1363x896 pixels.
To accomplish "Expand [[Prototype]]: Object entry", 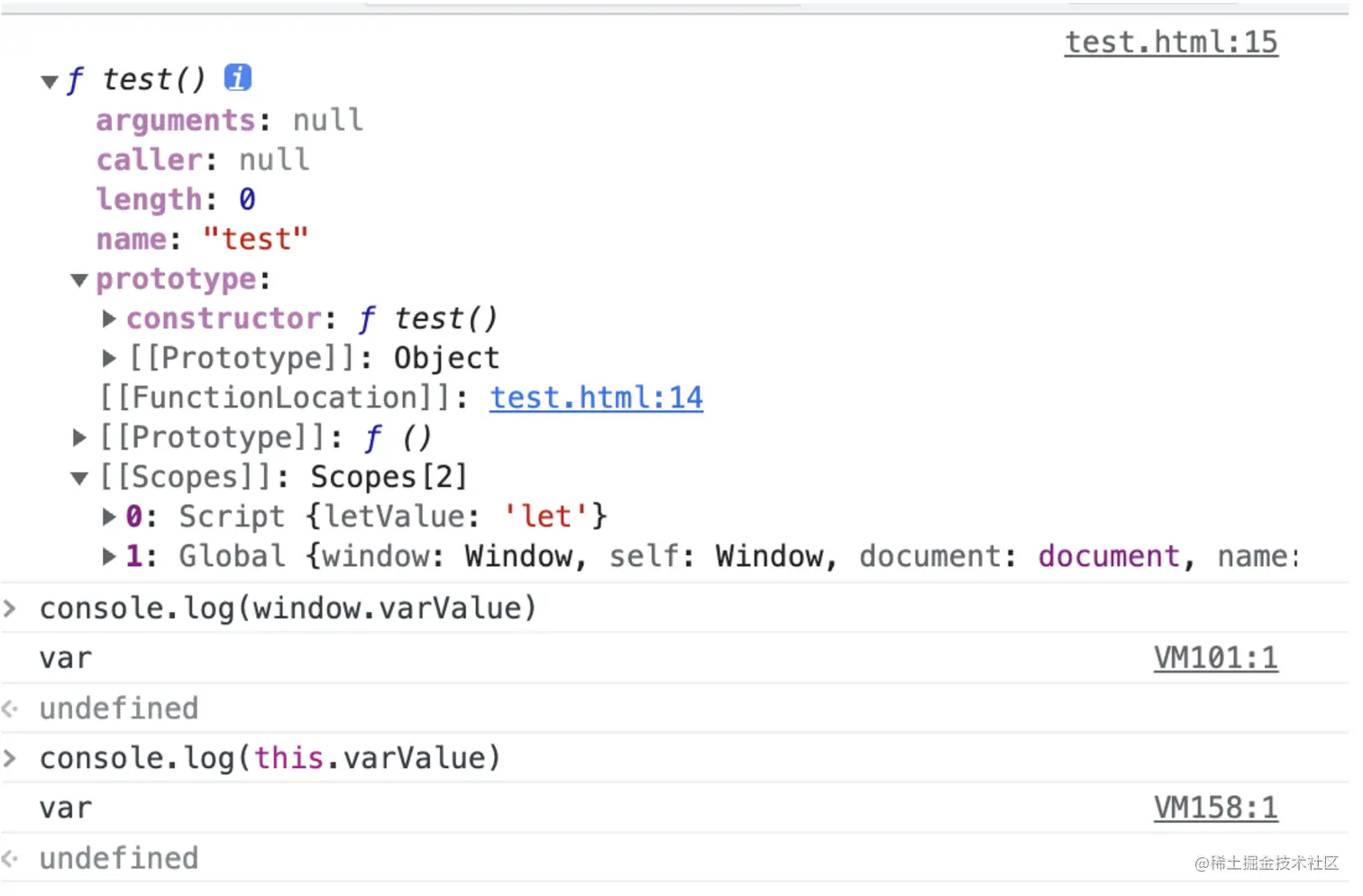I will click(109, 359).
